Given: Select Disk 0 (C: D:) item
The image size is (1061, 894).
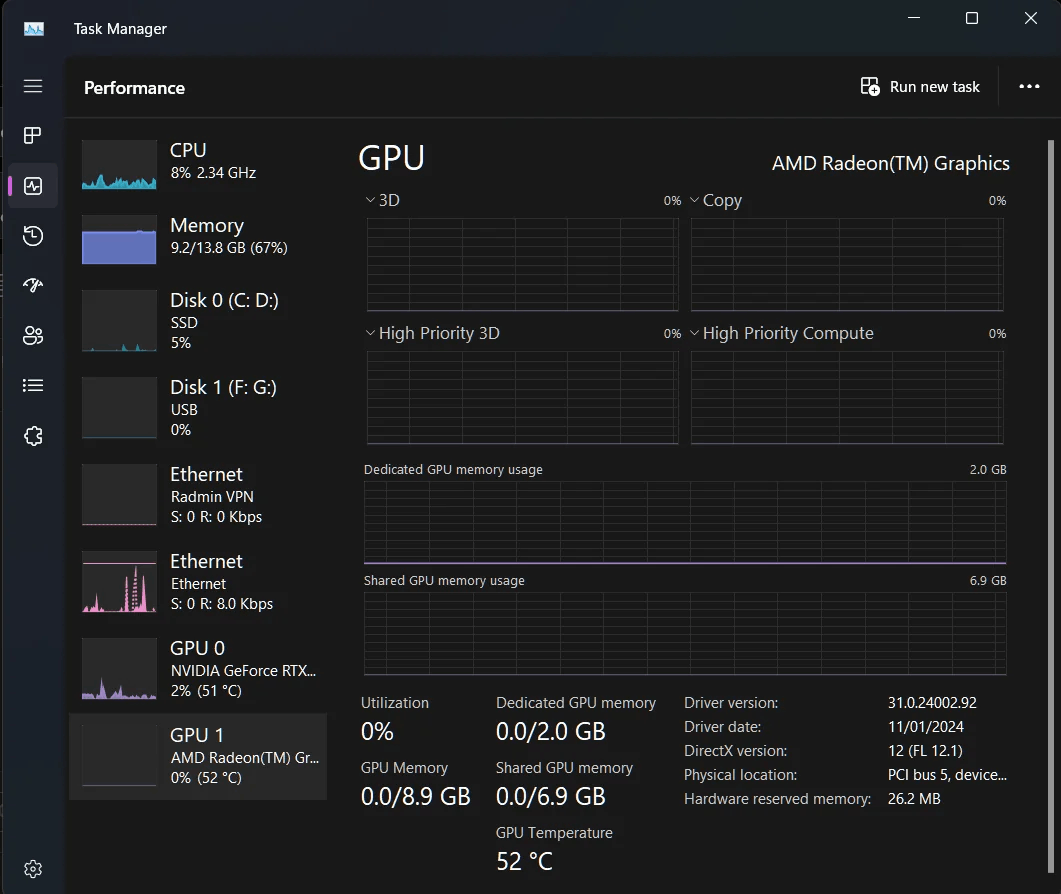Looking at the screenshot, I should 198,320.
